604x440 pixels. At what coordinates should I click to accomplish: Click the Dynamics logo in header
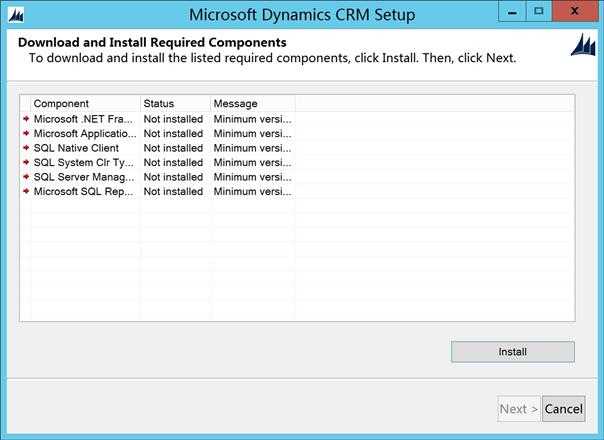tap(583, 45)
